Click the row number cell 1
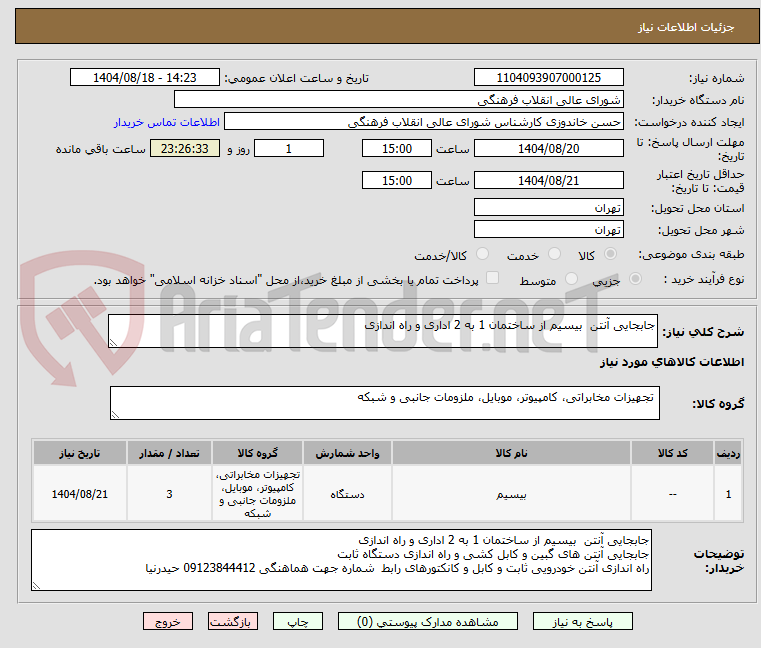Viewport: 761px width, 648px height. coord(728,494)
